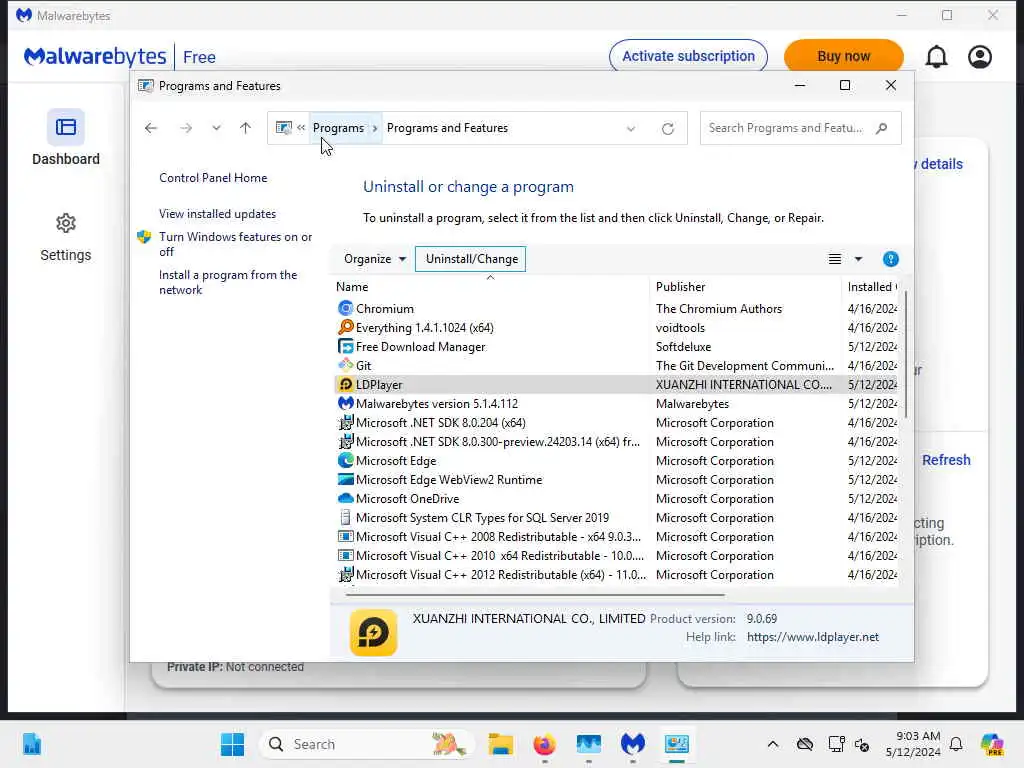Open more view options dropdown arrow

pos(859,259)
